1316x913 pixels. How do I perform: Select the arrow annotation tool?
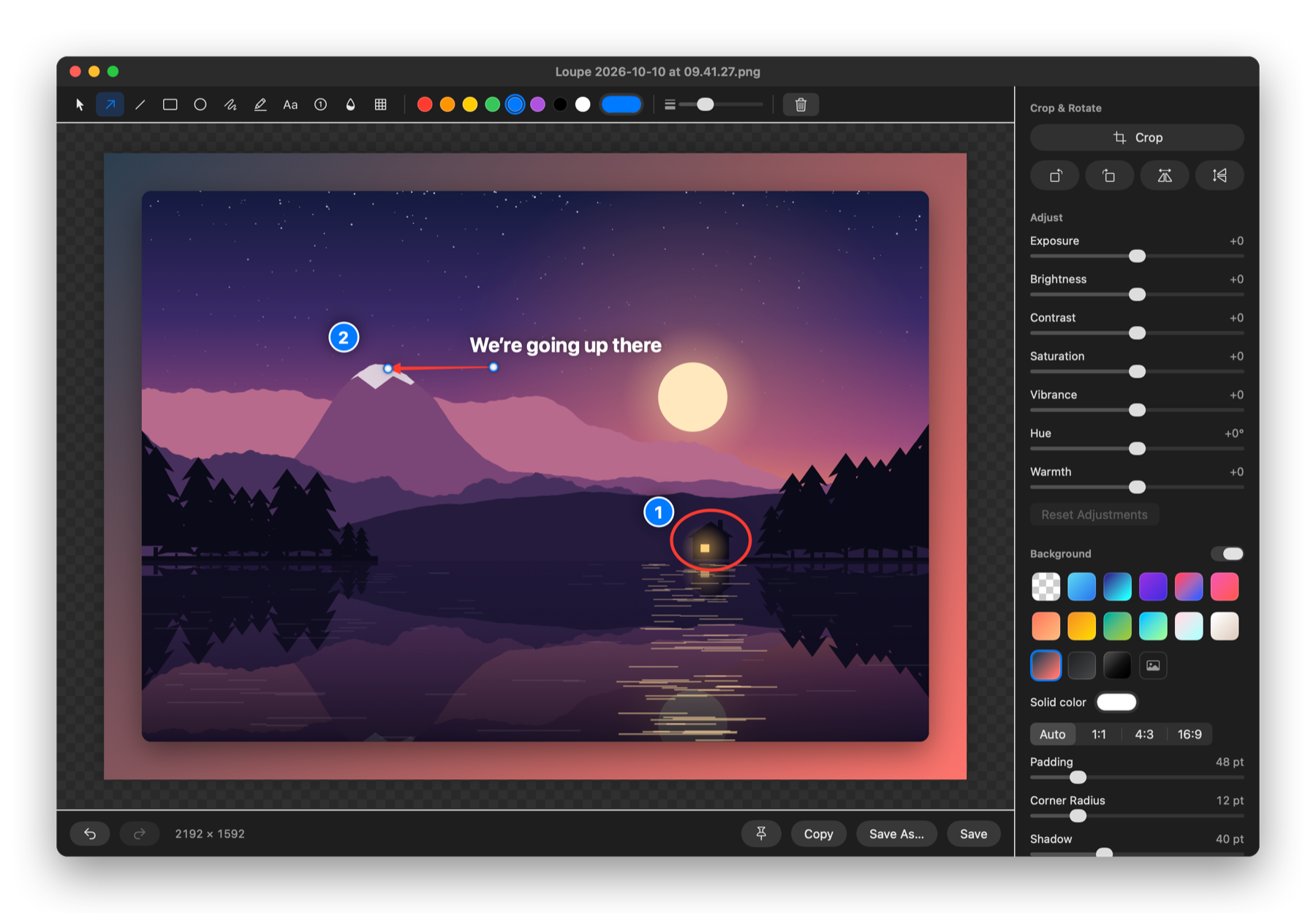click(110, 105)
